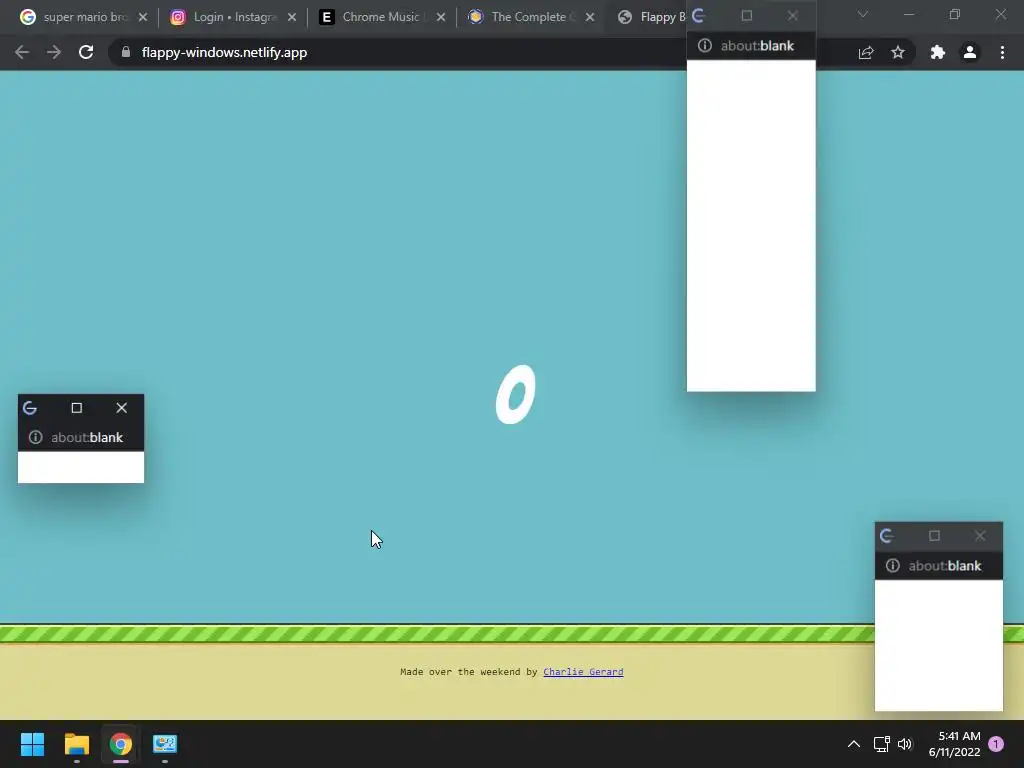Maximize the top about:blank popup window
This screenshot has height=768, width=1024.
click(x=747, y=16)
